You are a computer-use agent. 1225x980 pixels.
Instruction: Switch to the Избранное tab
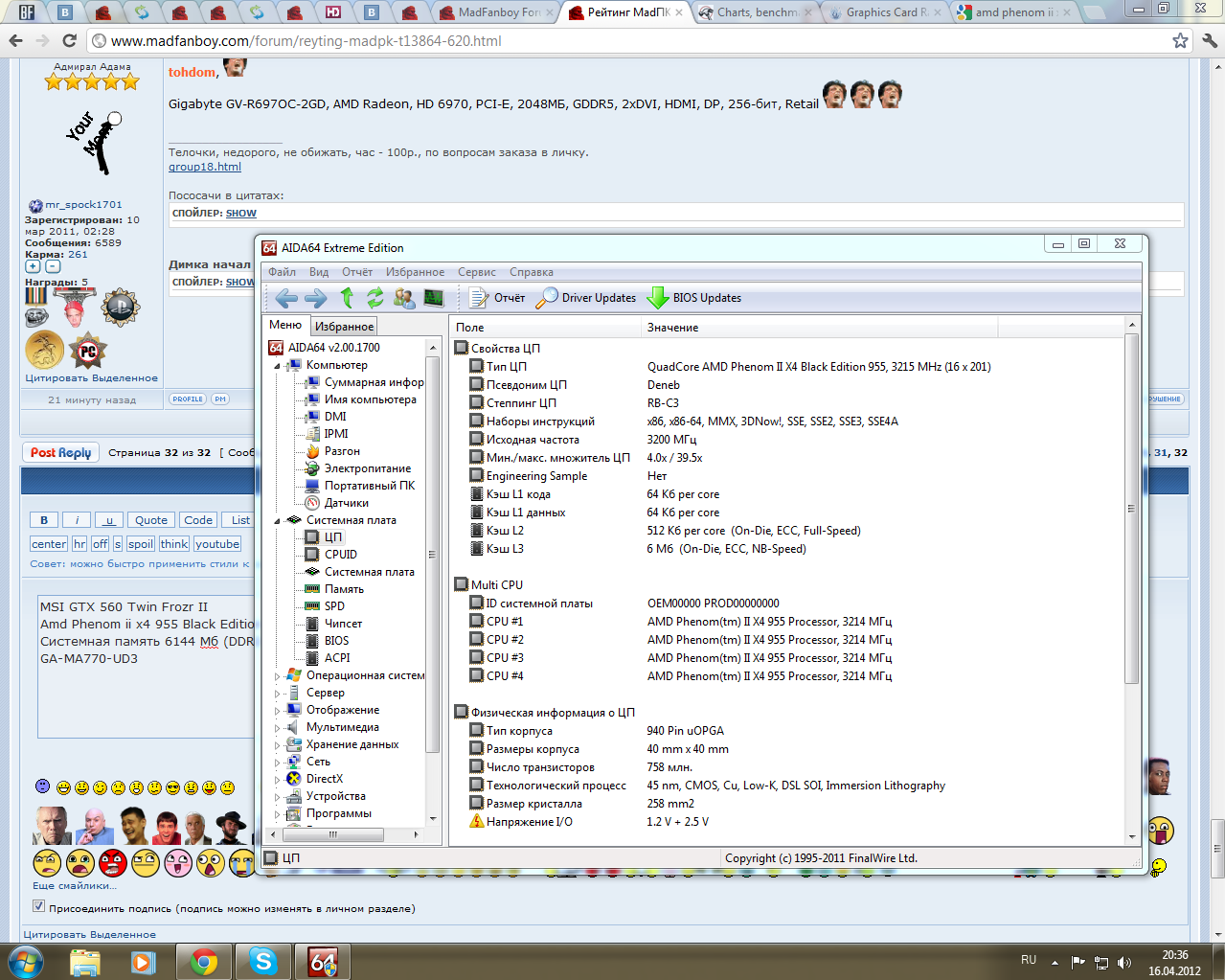pyautogui.click(x=344, y=327)
